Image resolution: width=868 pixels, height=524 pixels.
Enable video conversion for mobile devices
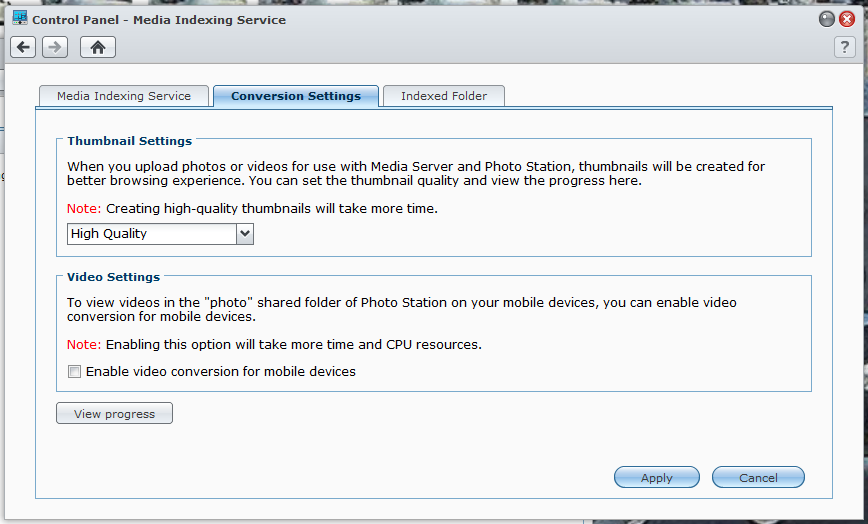click(74, 371)
